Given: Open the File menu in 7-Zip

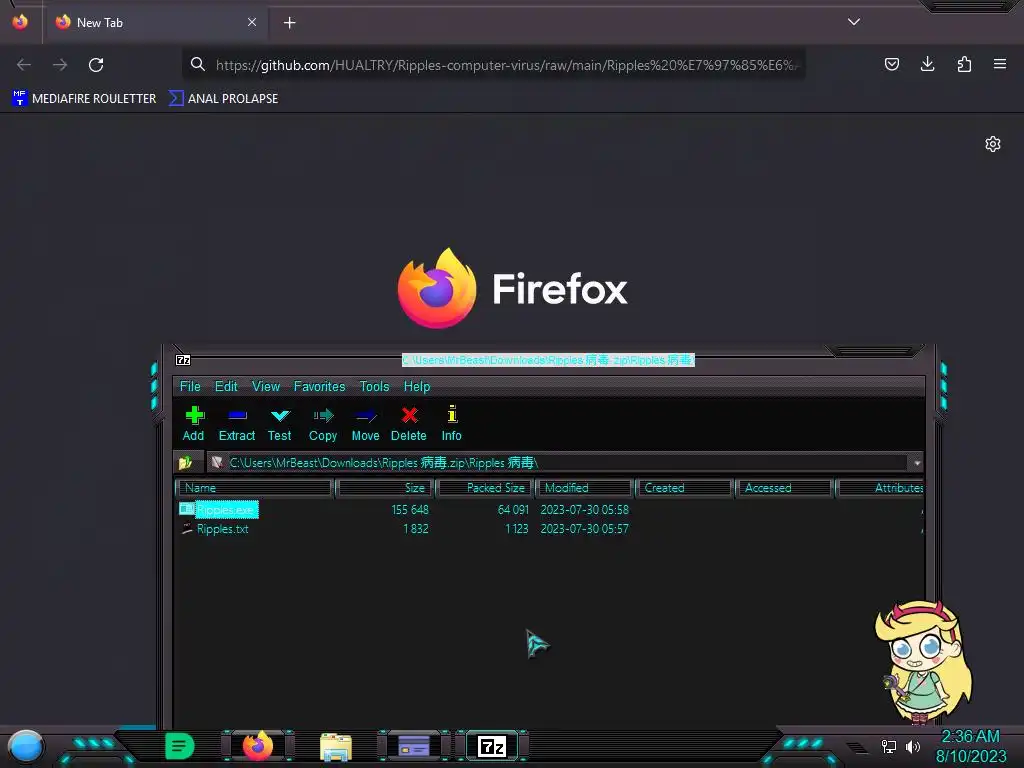Looking at the screenshot, I should click(190, 387).
